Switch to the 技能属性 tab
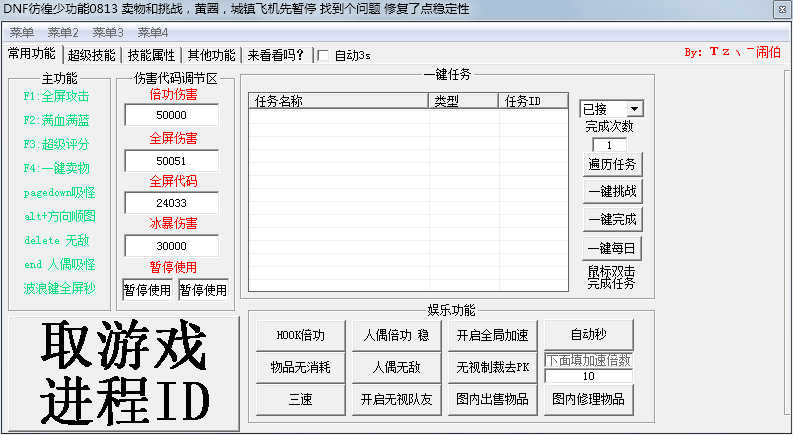This screenshot has height=435, width=793. pos(151,55)
